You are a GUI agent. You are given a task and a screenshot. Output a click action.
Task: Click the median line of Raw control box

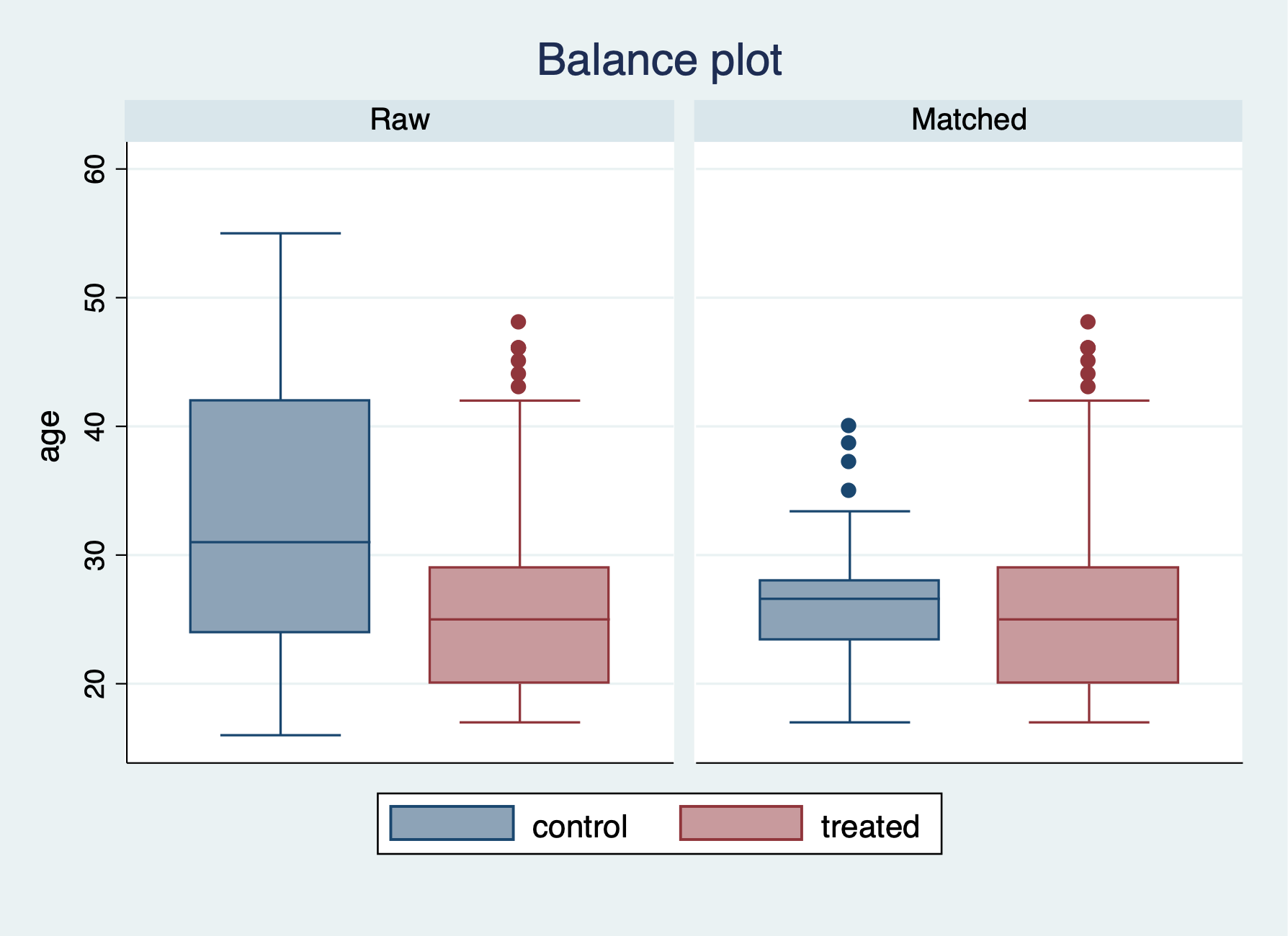pyautogui.click(x=279, y=542)
